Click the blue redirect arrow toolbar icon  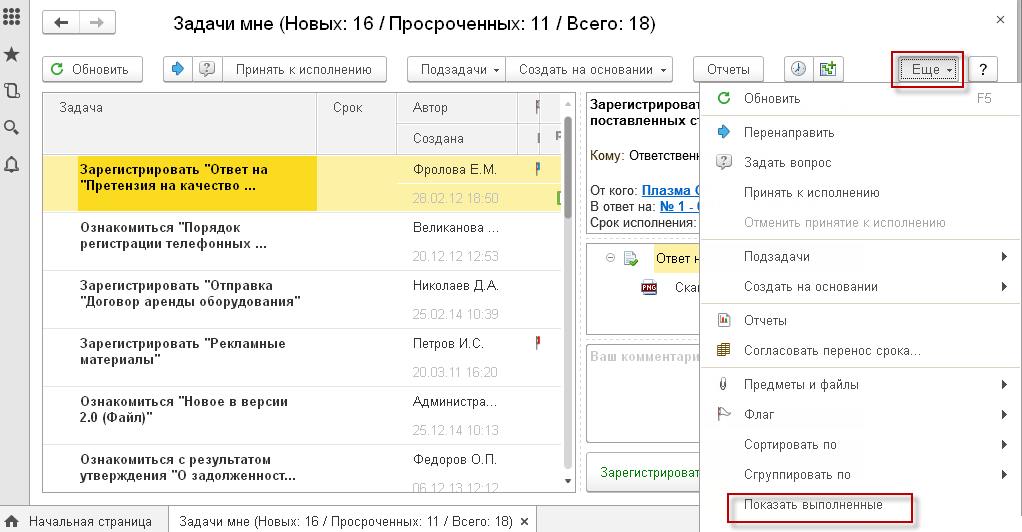(x=179, y=69)
